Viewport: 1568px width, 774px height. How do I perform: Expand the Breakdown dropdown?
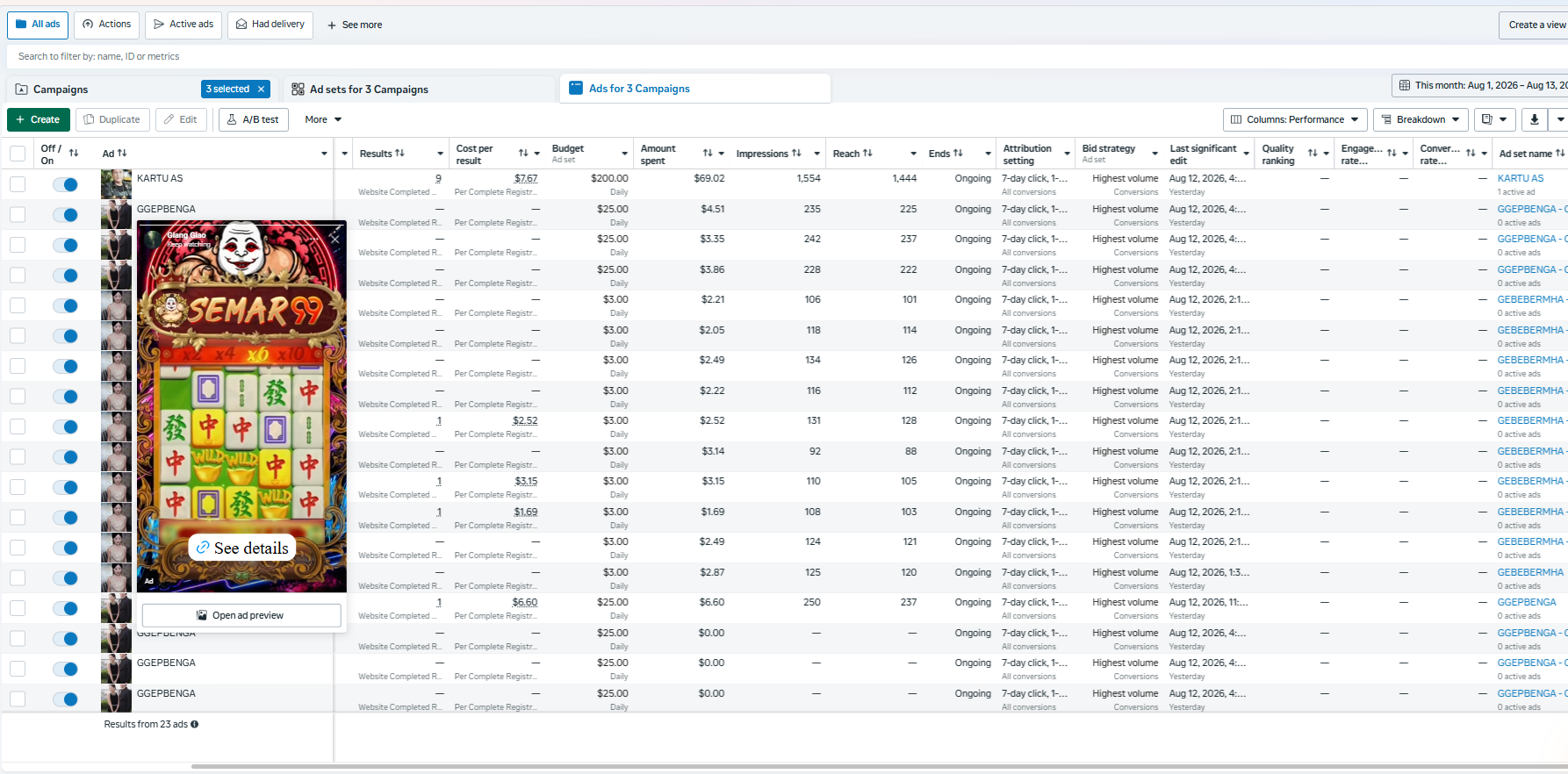pos(1420,119)
